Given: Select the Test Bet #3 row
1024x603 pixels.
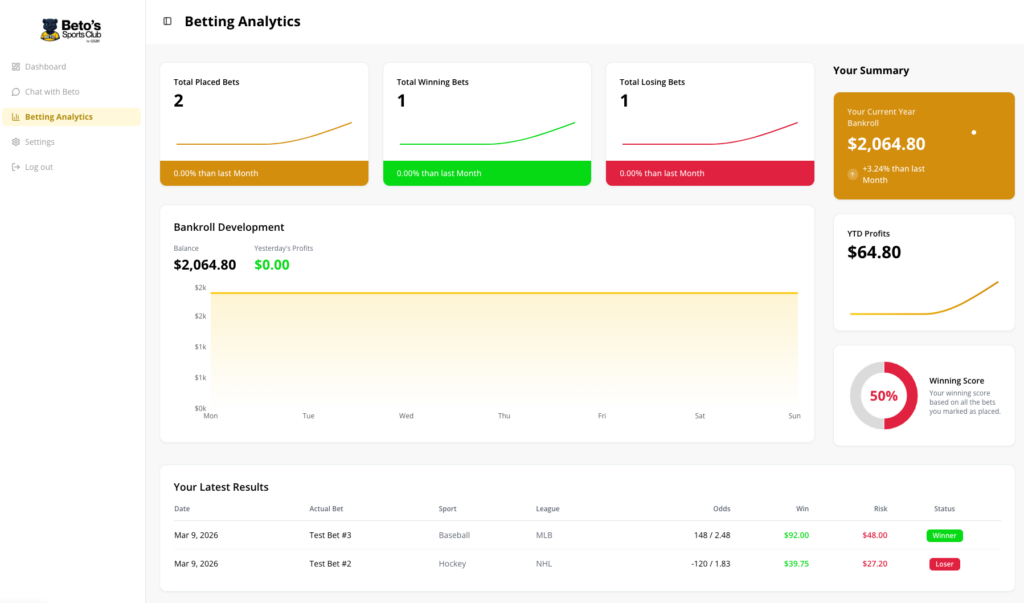Looking at the screenshot, I should [330, 535].
